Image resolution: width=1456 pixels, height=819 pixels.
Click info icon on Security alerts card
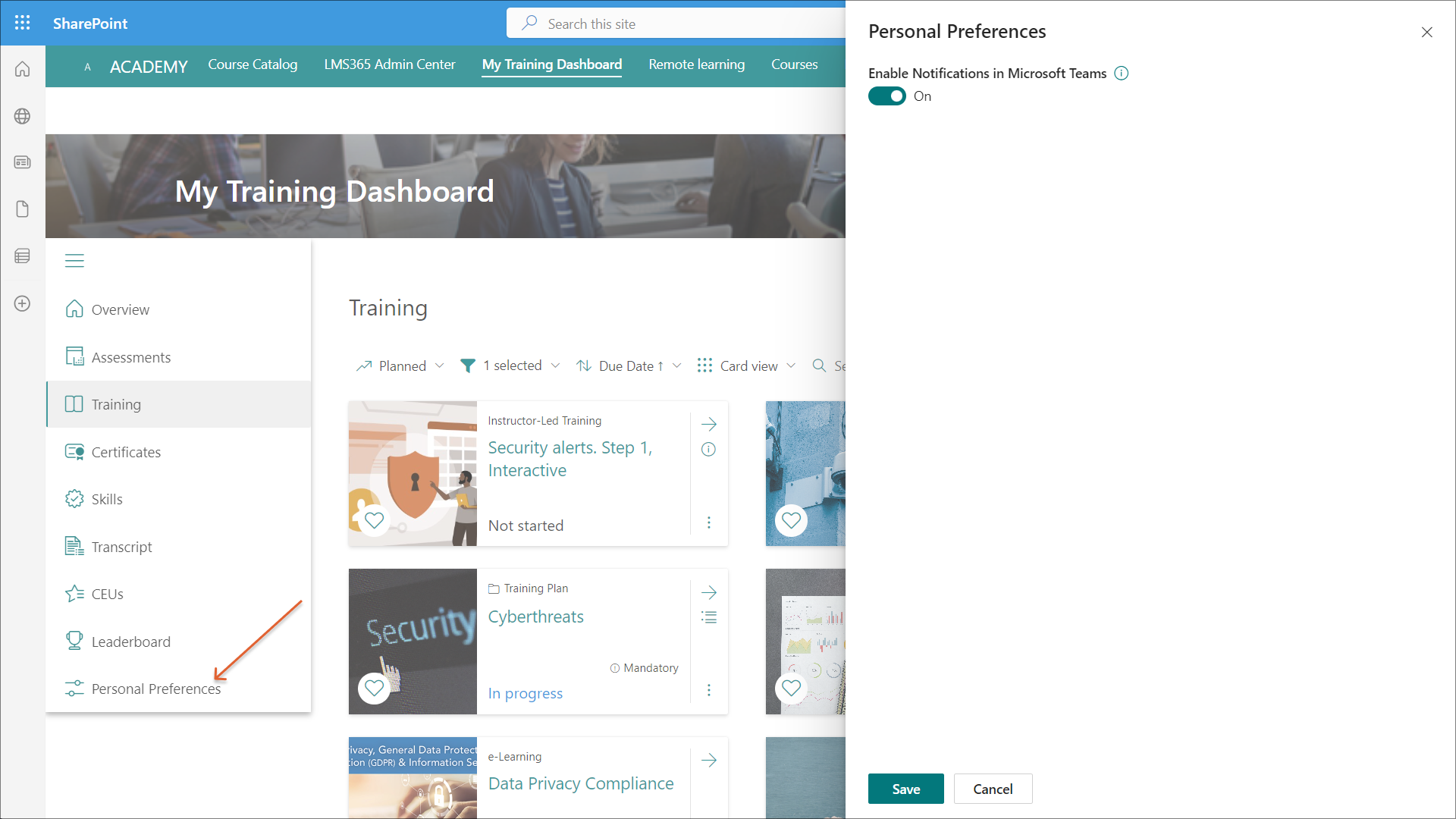click(708, 450)
